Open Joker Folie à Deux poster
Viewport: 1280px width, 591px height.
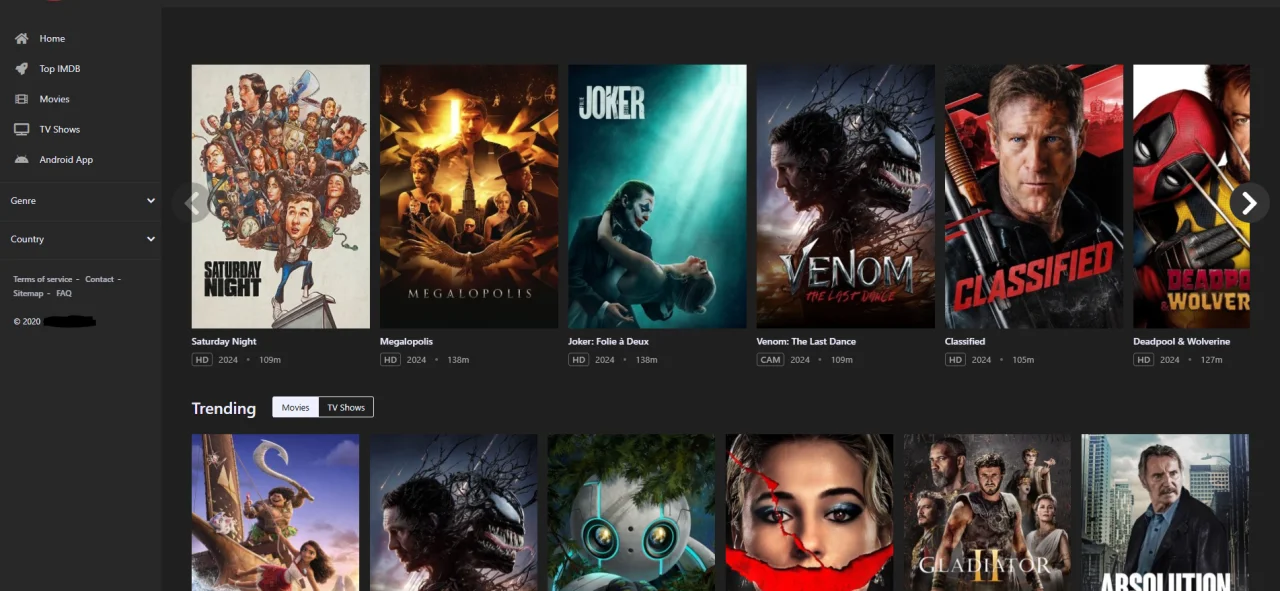[657, 196]
